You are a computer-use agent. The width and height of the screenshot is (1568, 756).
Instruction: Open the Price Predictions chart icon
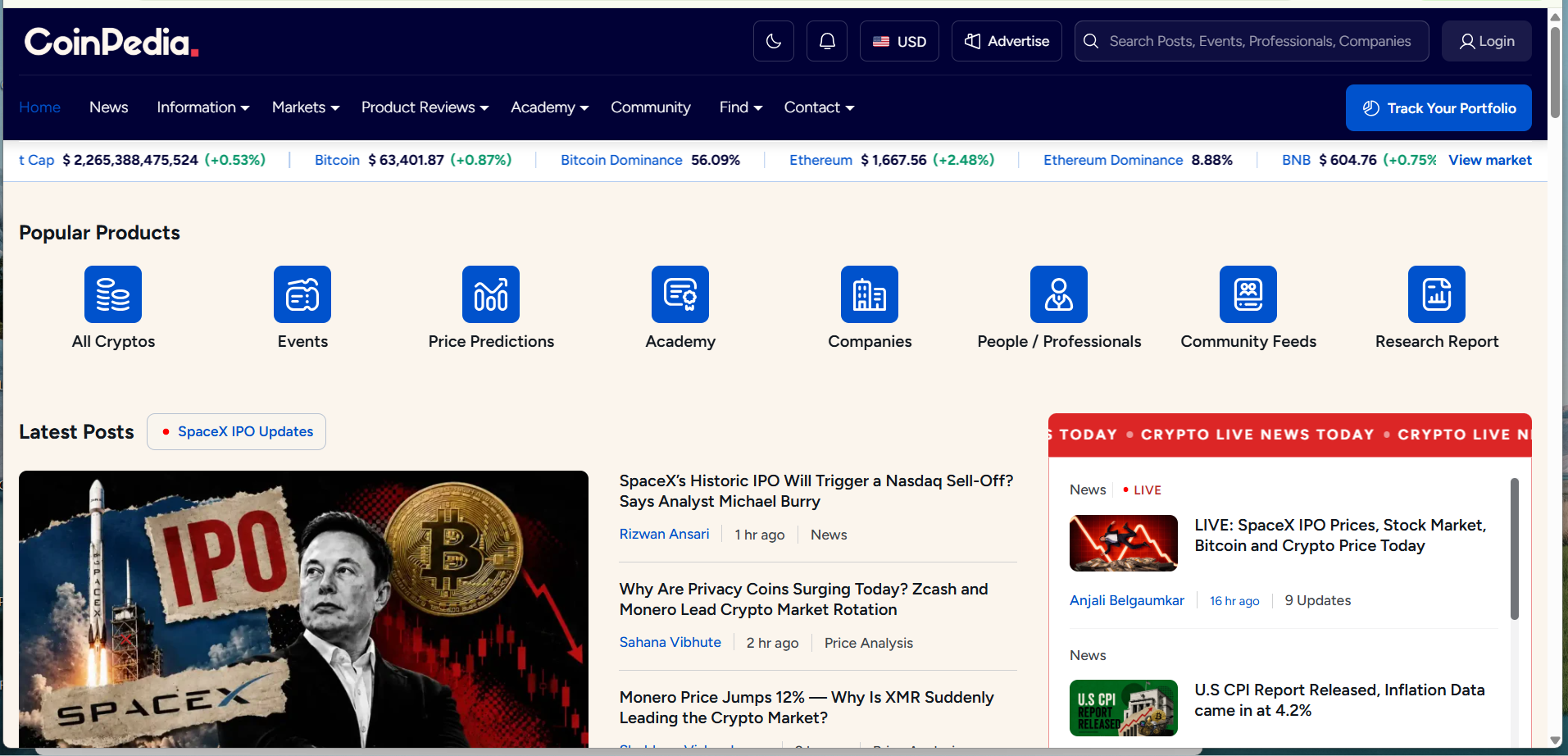coord(491,294)
